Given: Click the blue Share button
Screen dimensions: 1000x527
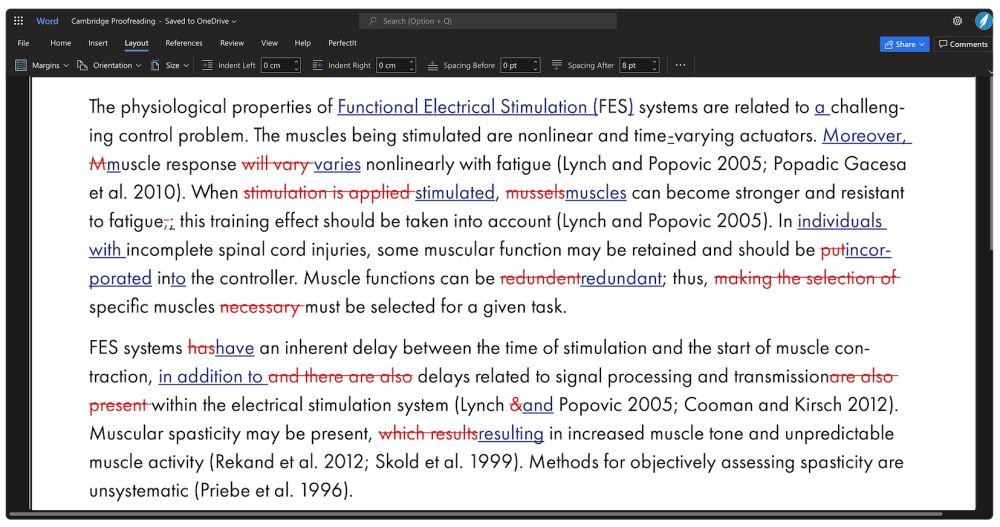Looking at the screenshot, I should [x=903, y=44].
